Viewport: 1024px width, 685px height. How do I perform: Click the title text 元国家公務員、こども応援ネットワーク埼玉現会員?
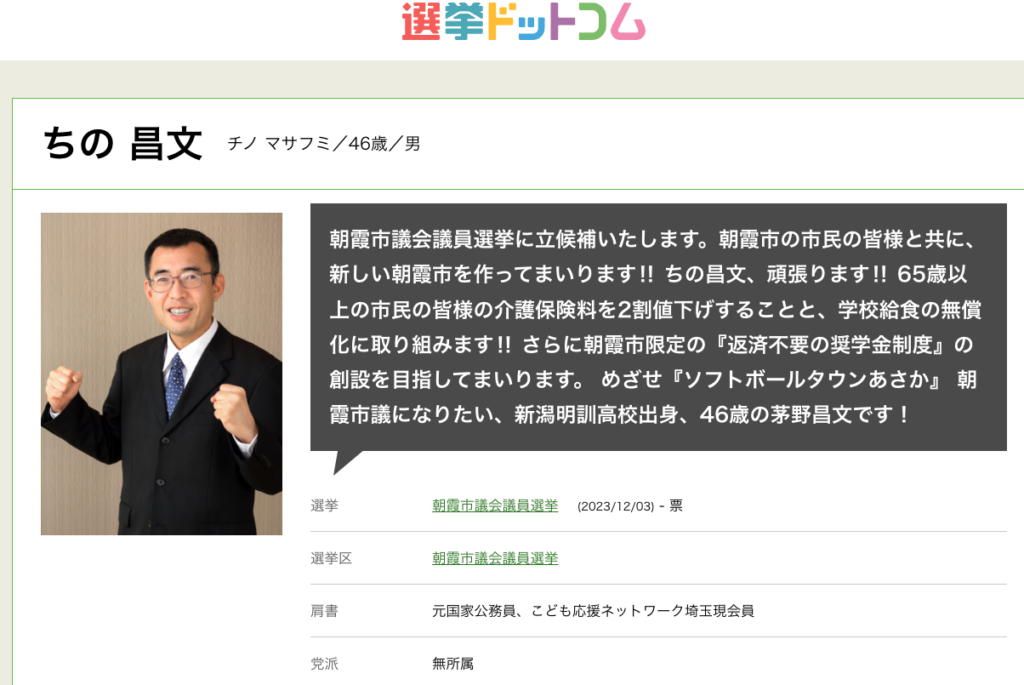[593, 611]
